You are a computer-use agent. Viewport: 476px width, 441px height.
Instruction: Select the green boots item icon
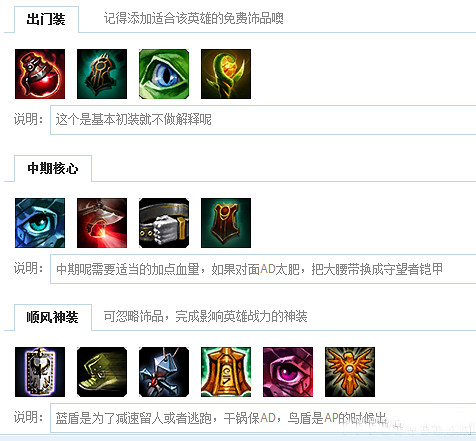pyautogui.click(x=102, y=372)
